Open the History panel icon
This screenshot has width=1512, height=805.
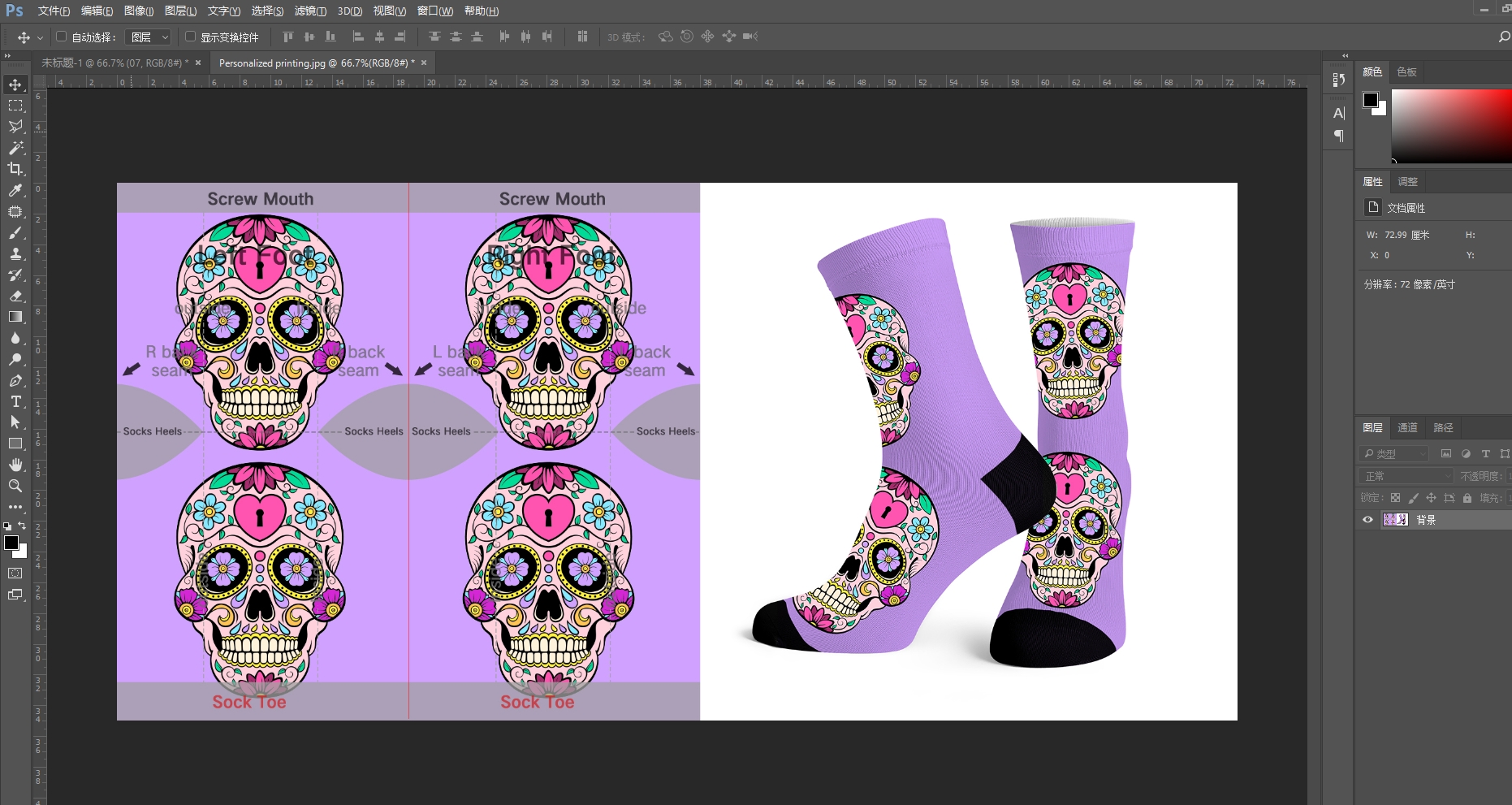(1339, 80)
